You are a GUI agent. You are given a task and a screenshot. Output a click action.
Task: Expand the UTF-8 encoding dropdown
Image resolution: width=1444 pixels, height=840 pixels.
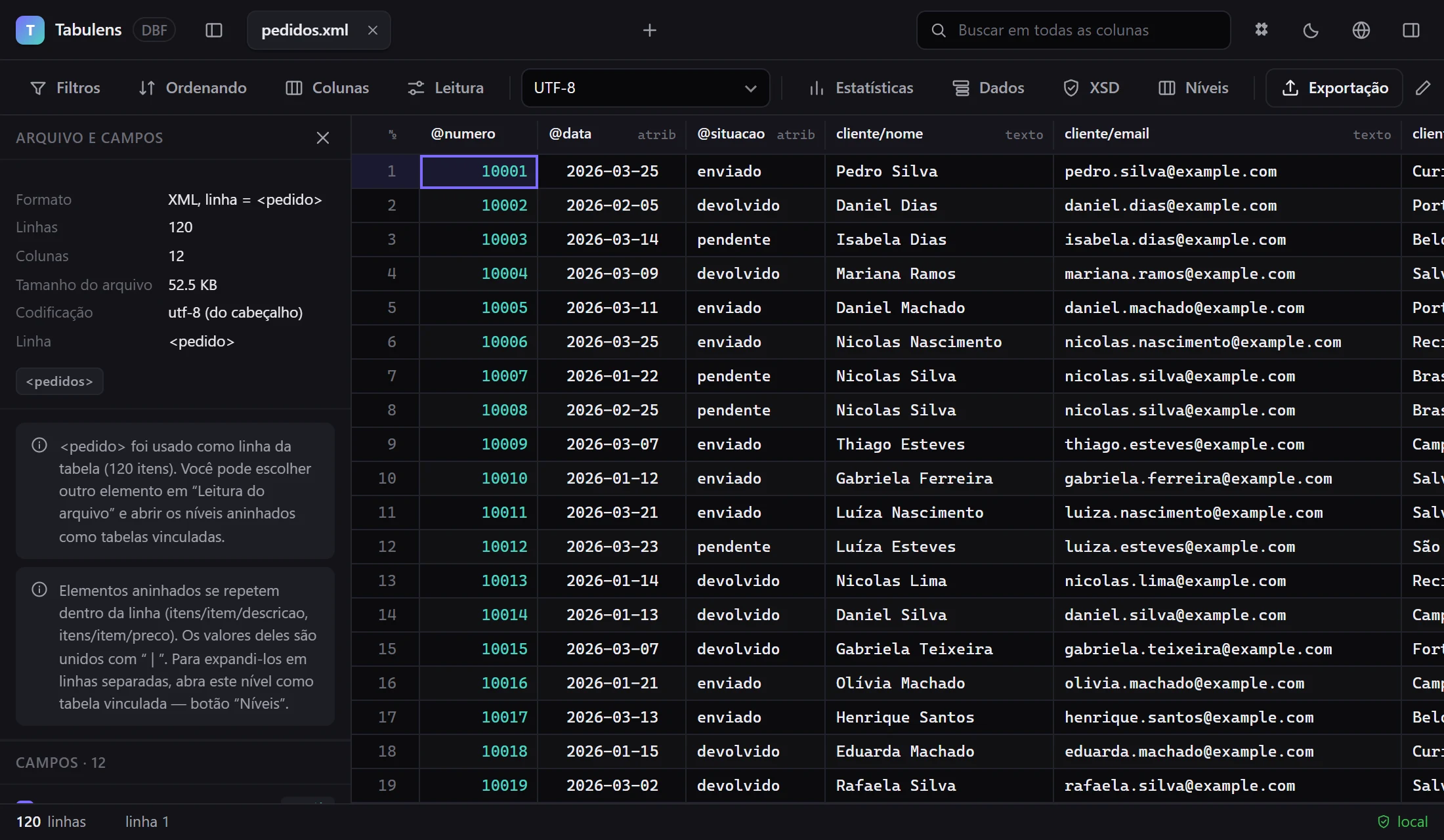645,88
